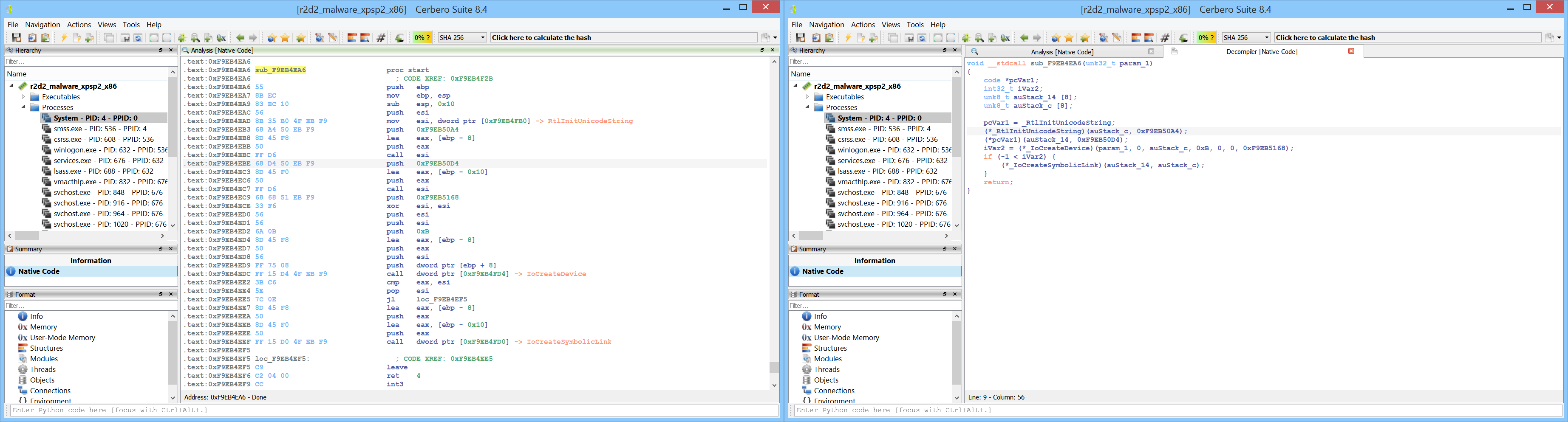Click the green back arrow in right window

(1025, 38)
